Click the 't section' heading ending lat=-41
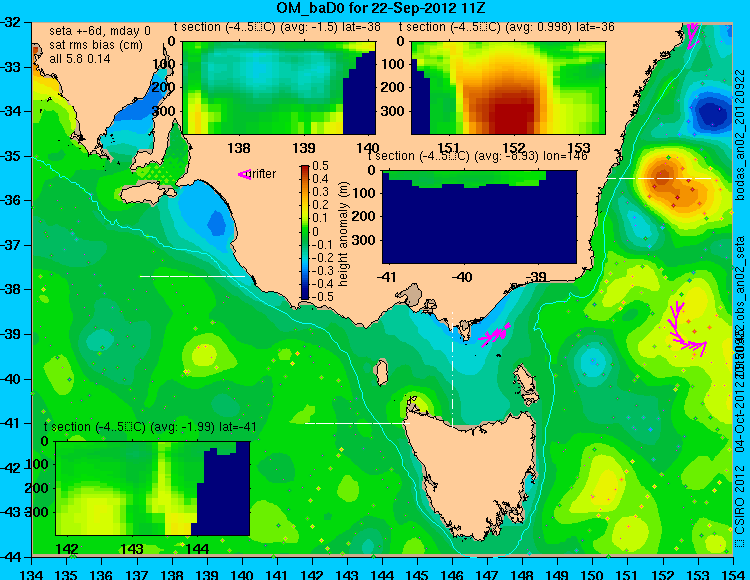Image resolution: width=750 pixels, height=580 pixels. click(x=150, y=427)
